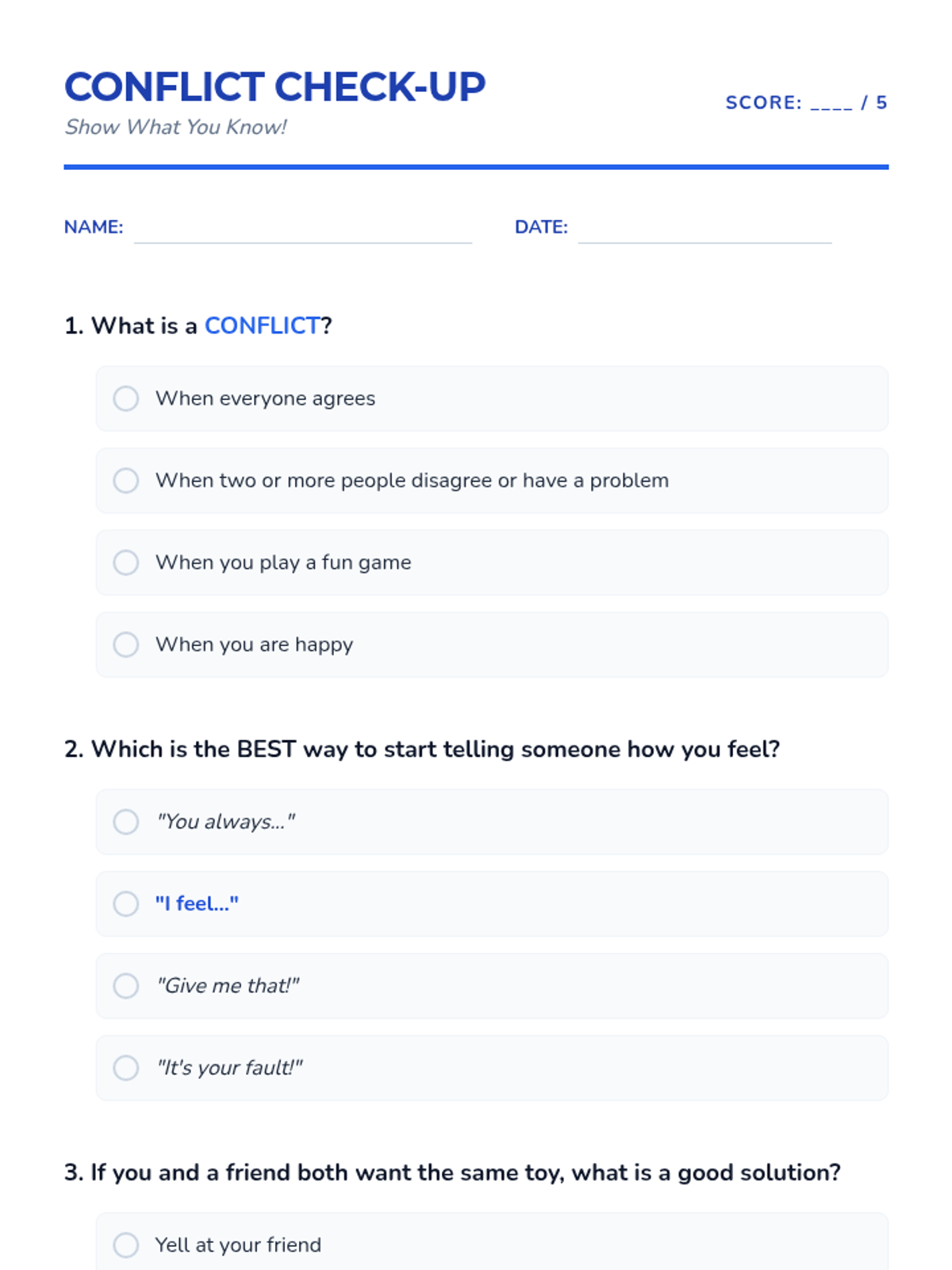Viewport: 952px width, 1270px height.
Task: Select the "It's your fault!" radio button
Action: click(126, 1068)
